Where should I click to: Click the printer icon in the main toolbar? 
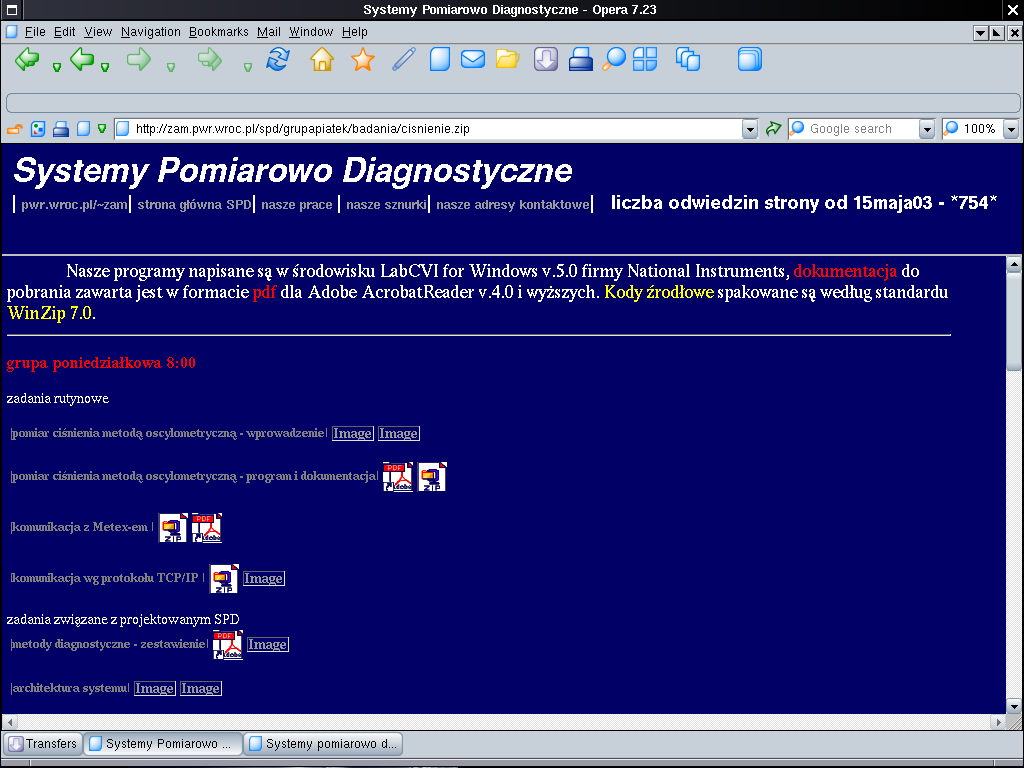581,60
